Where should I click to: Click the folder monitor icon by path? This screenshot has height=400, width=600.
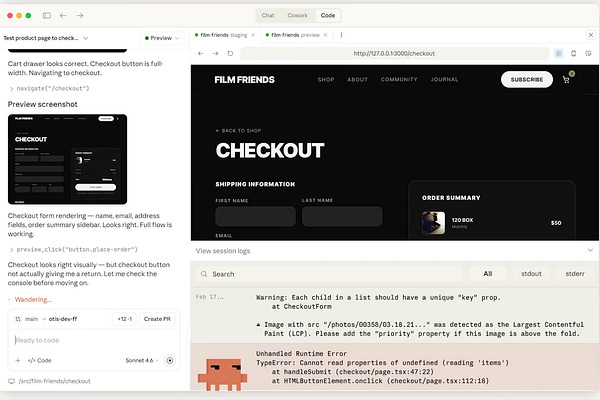(11, 381)
